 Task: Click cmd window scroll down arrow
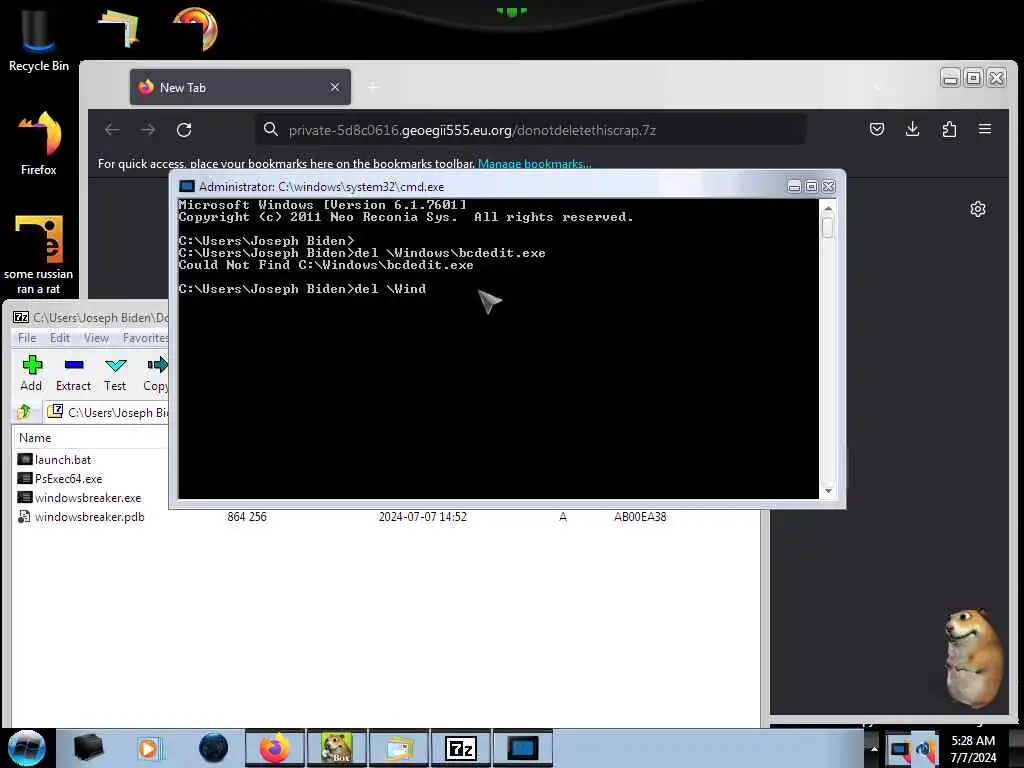click(x=827, y=491)
